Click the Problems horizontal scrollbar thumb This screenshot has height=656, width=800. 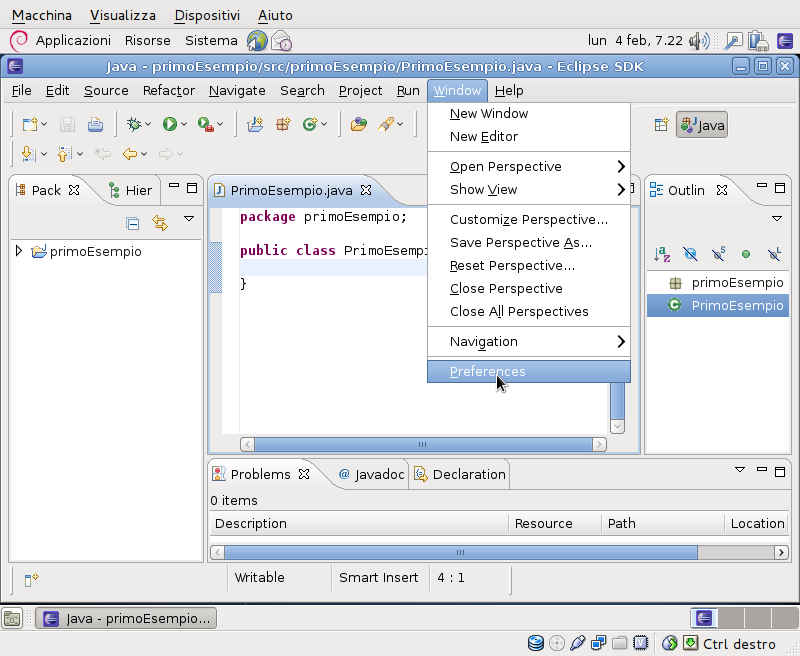[x=461, y=552]
